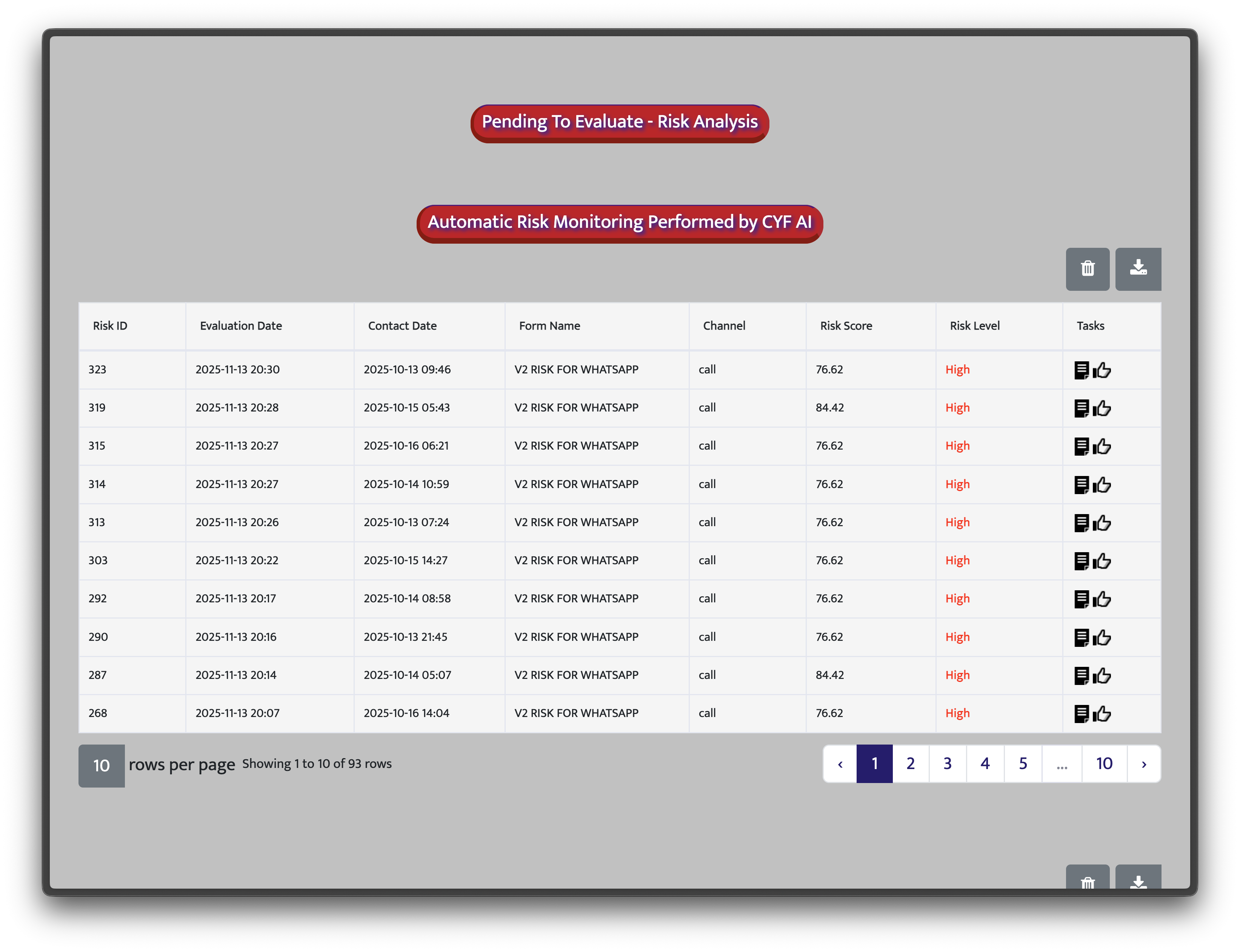Go to previous page using left chevron

tap(840, 764)
